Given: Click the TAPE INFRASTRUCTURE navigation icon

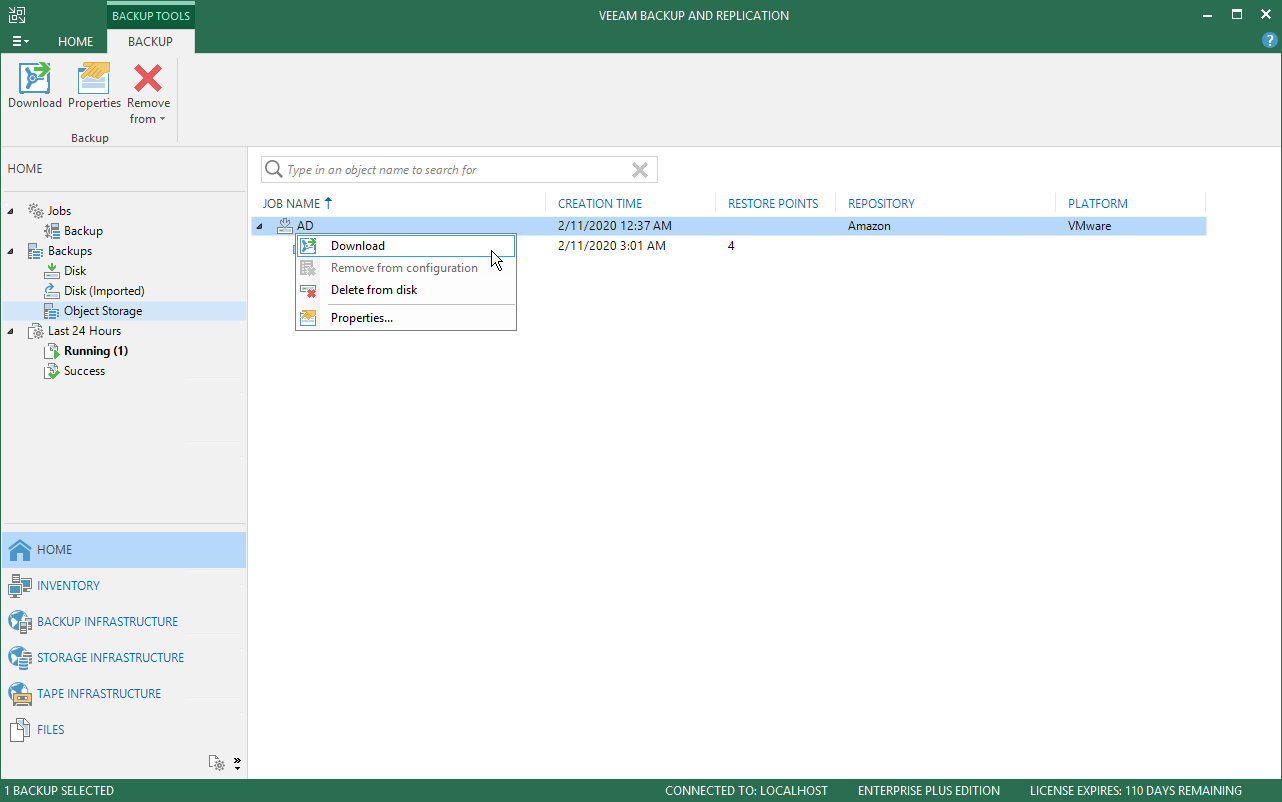Looking at the screenshot, I should [20, 694].
